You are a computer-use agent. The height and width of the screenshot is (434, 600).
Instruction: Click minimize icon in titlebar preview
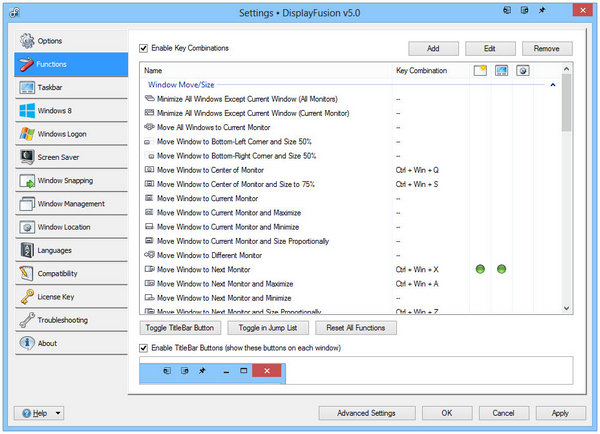[226, 371]
